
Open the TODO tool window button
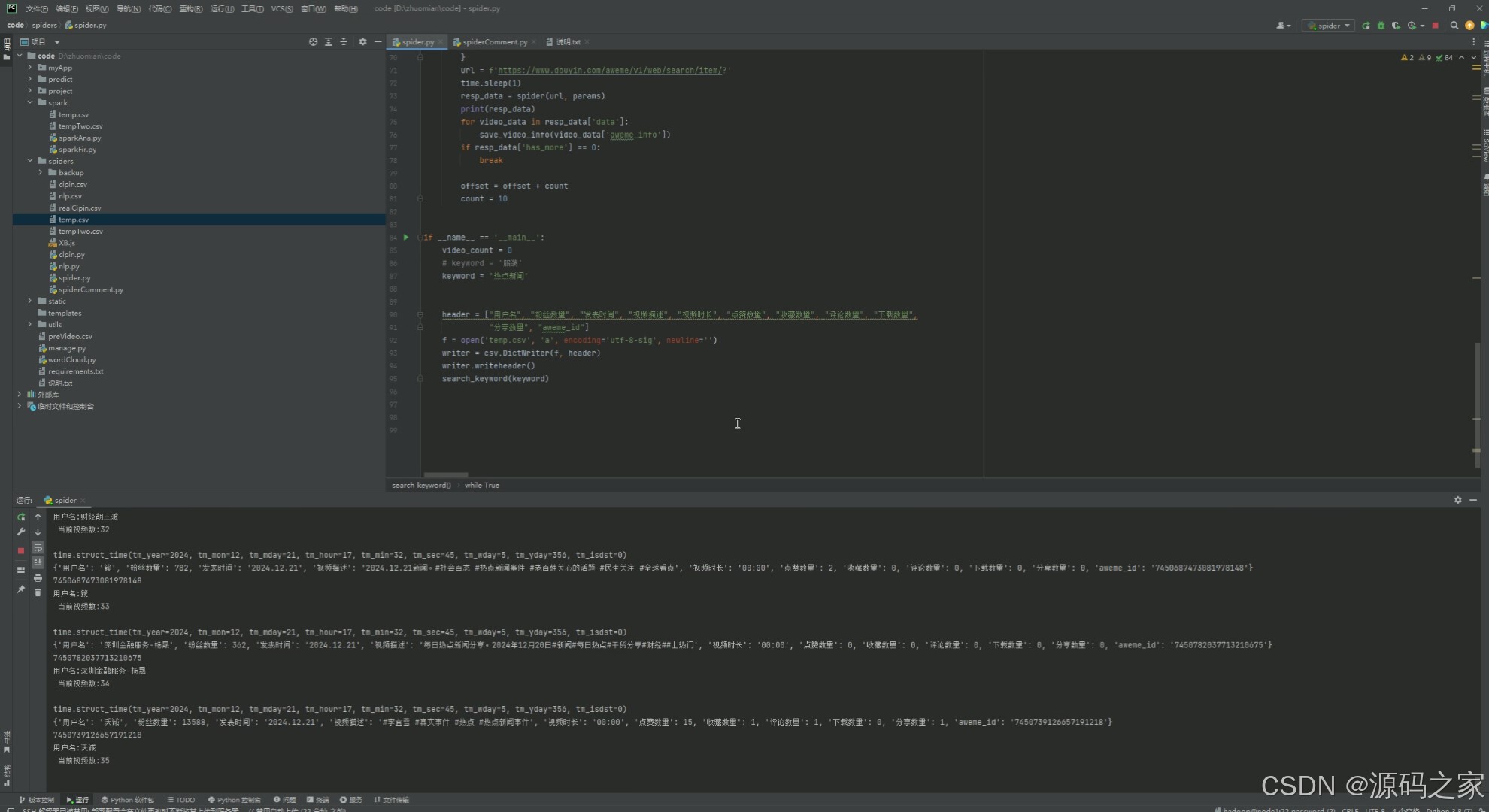(x=181, y=800)
